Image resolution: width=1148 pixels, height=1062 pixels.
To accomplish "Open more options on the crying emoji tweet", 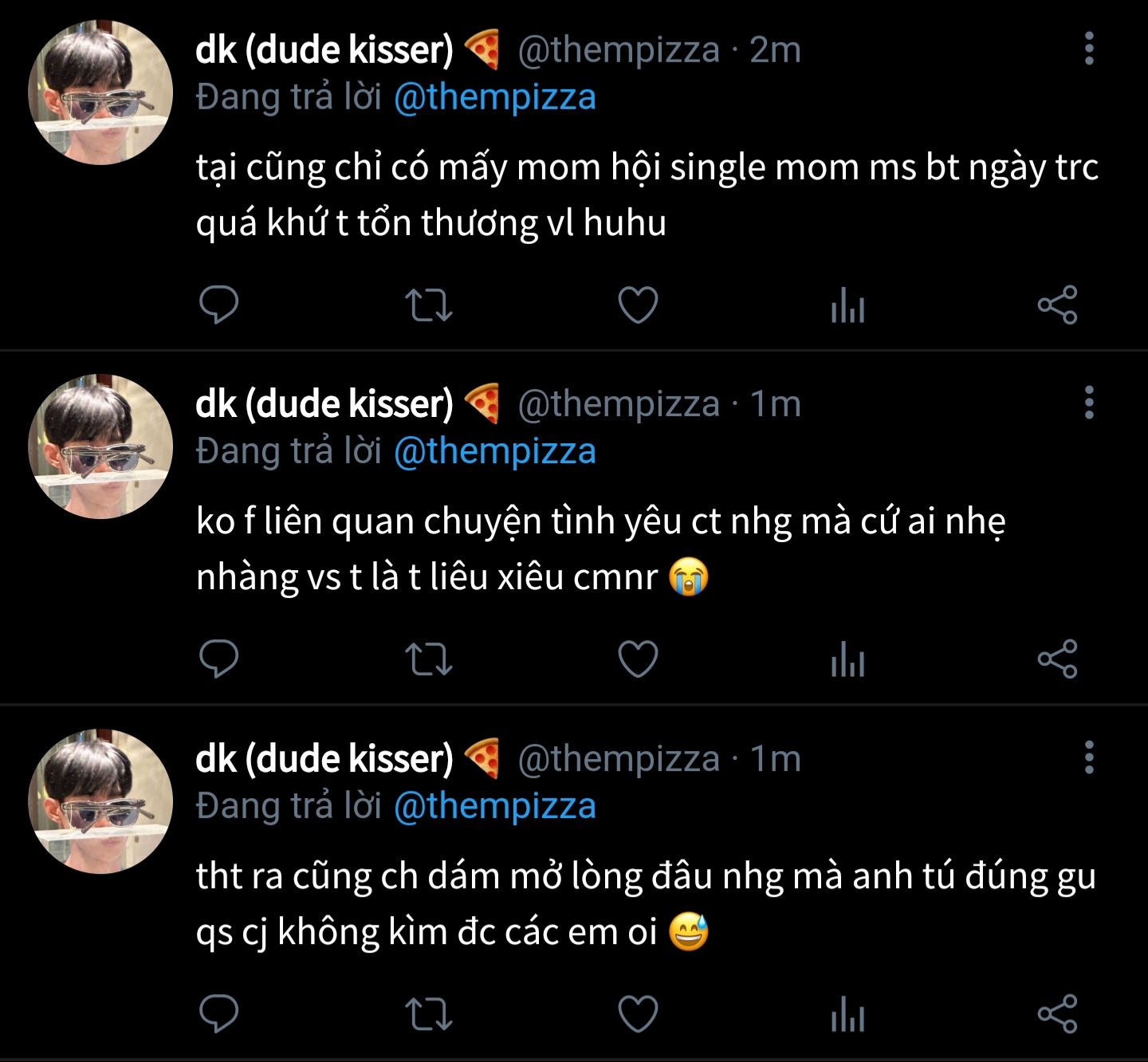I will (1089, 403).
